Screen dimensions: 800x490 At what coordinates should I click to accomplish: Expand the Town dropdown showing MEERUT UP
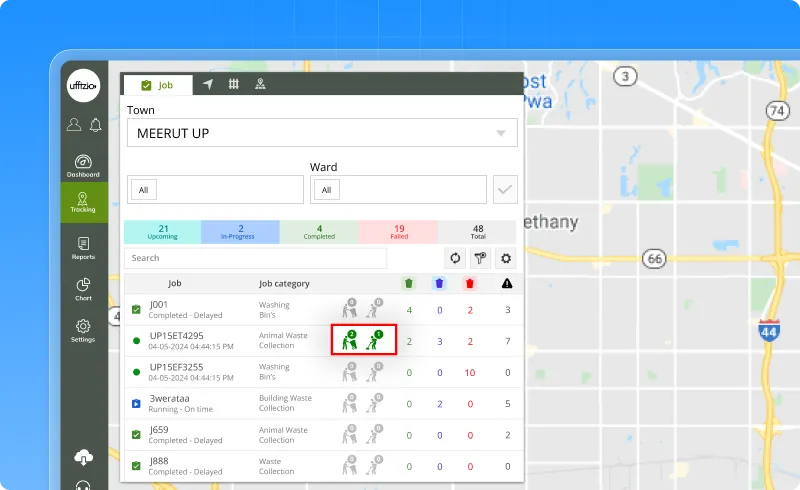322,133
